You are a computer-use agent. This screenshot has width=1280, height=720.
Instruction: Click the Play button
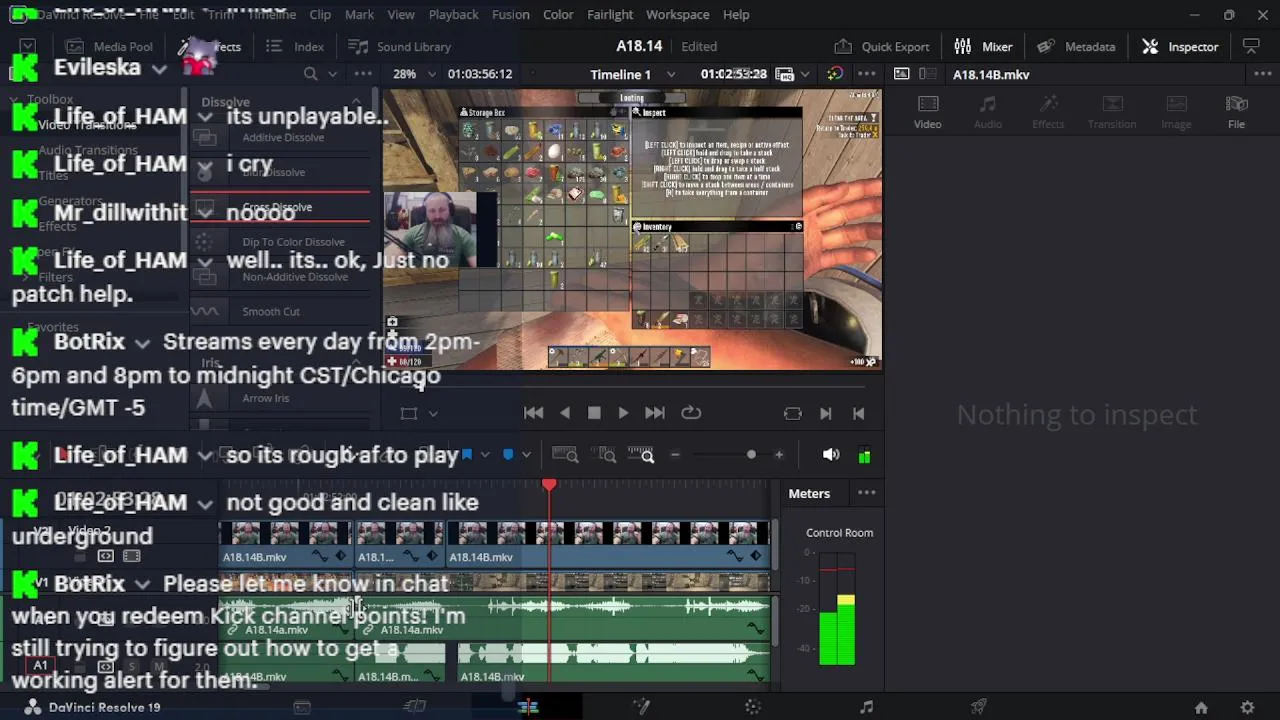[623, 413]
